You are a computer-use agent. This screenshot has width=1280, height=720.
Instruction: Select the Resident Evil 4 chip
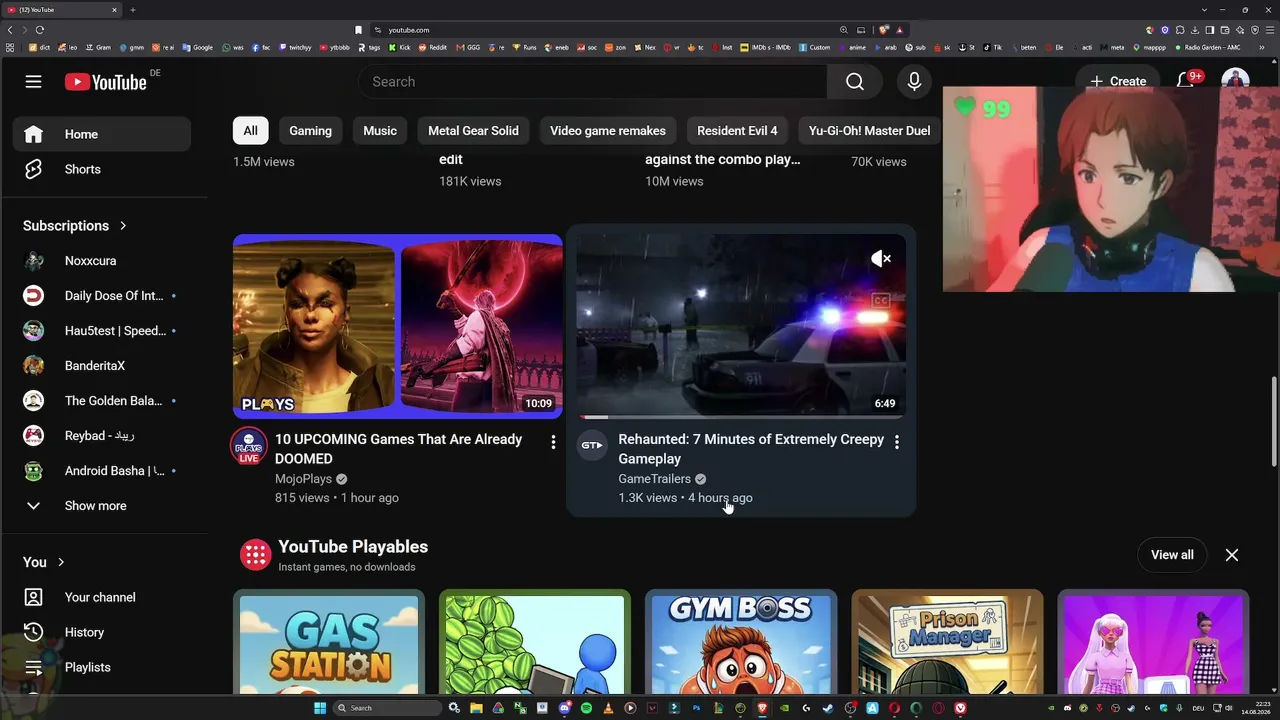[x=737, y=131]
